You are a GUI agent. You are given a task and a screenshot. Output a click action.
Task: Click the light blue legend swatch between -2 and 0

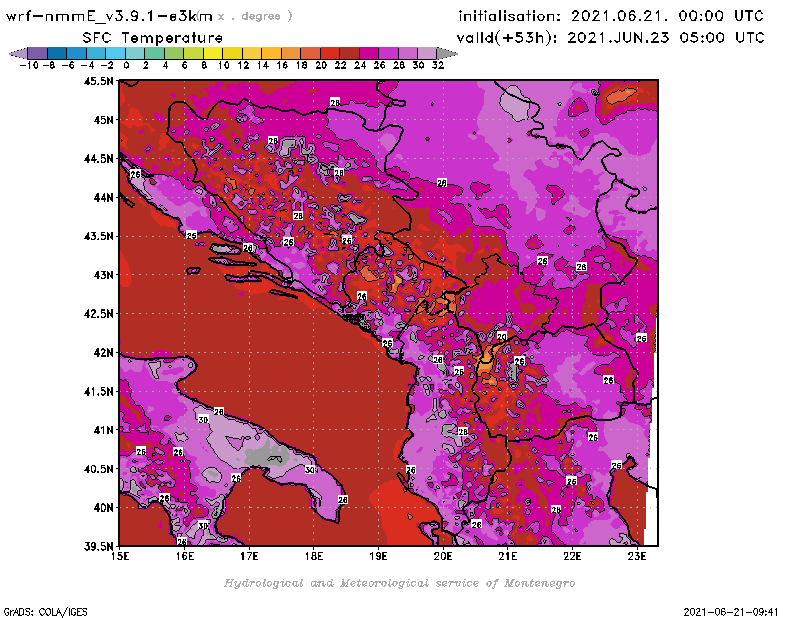pos(115,53)
